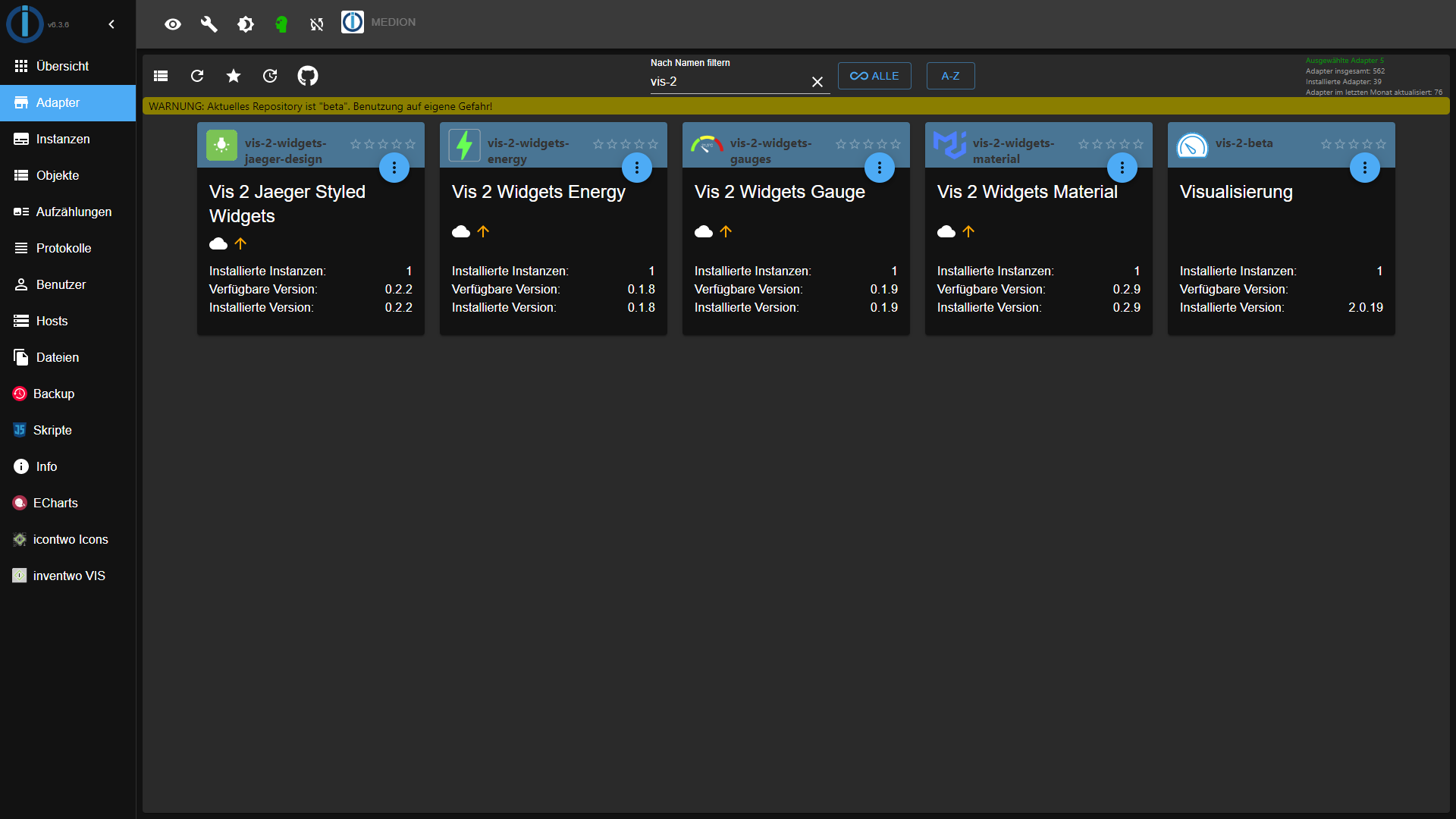Viewport: 1456px width, 819px height.
Task: Switch adapter view to list layout
Action: click(x=160, y=76)
